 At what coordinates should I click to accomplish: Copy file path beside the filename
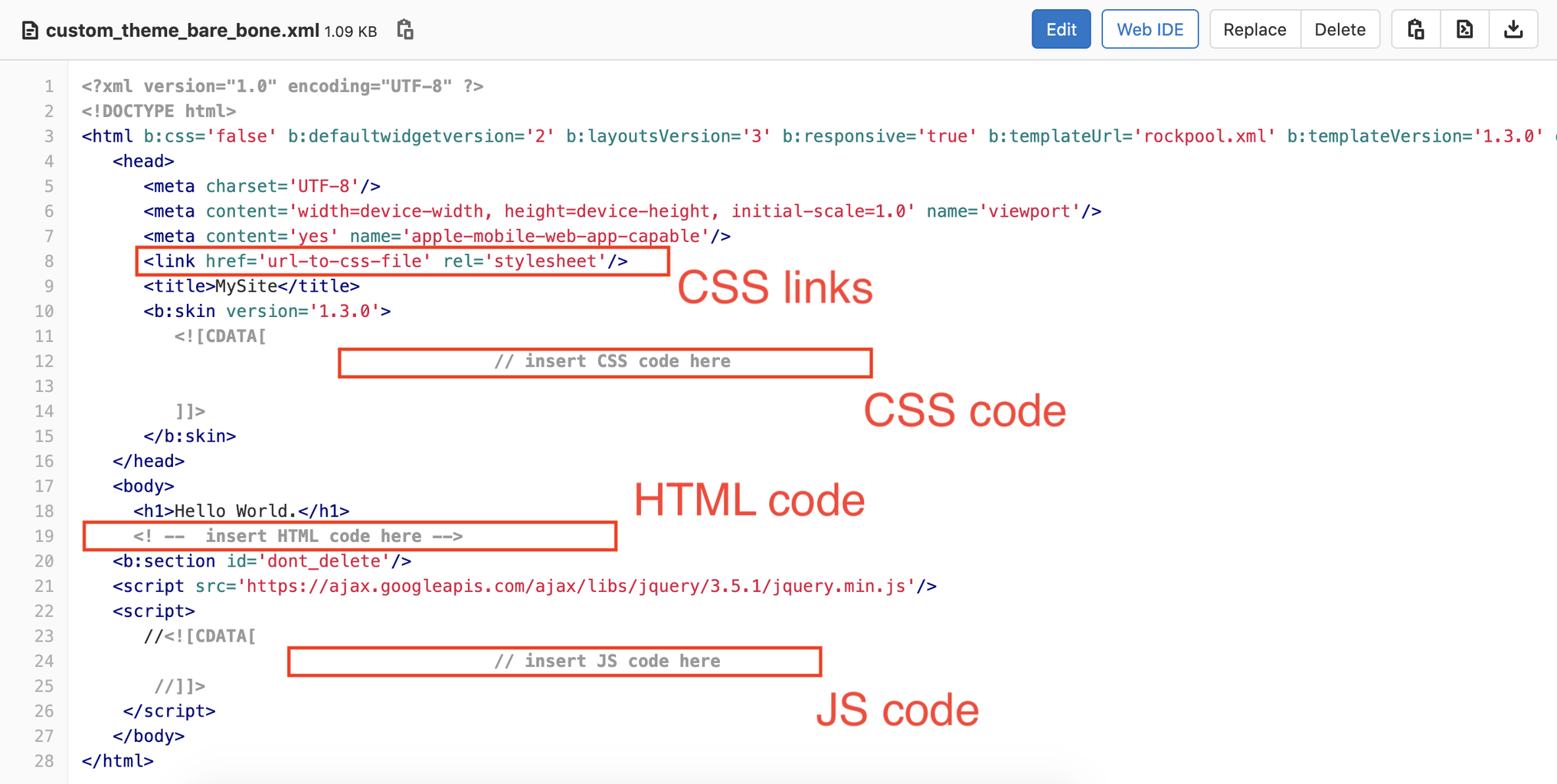pos(404,30)
